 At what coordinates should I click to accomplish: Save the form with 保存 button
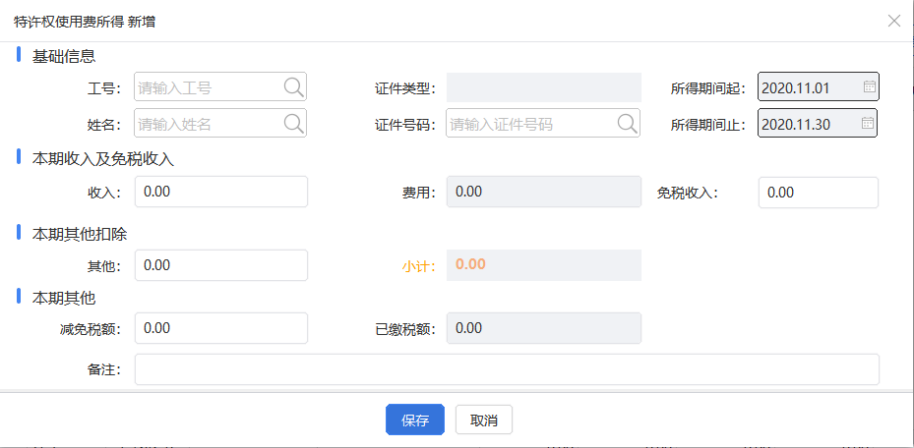click(415, 420)
